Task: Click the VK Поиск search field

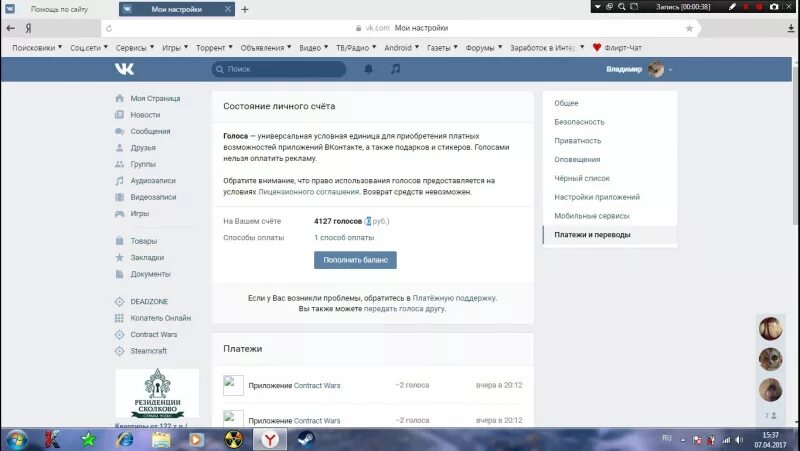Action: pyautogui.click(x=279, y=69)
